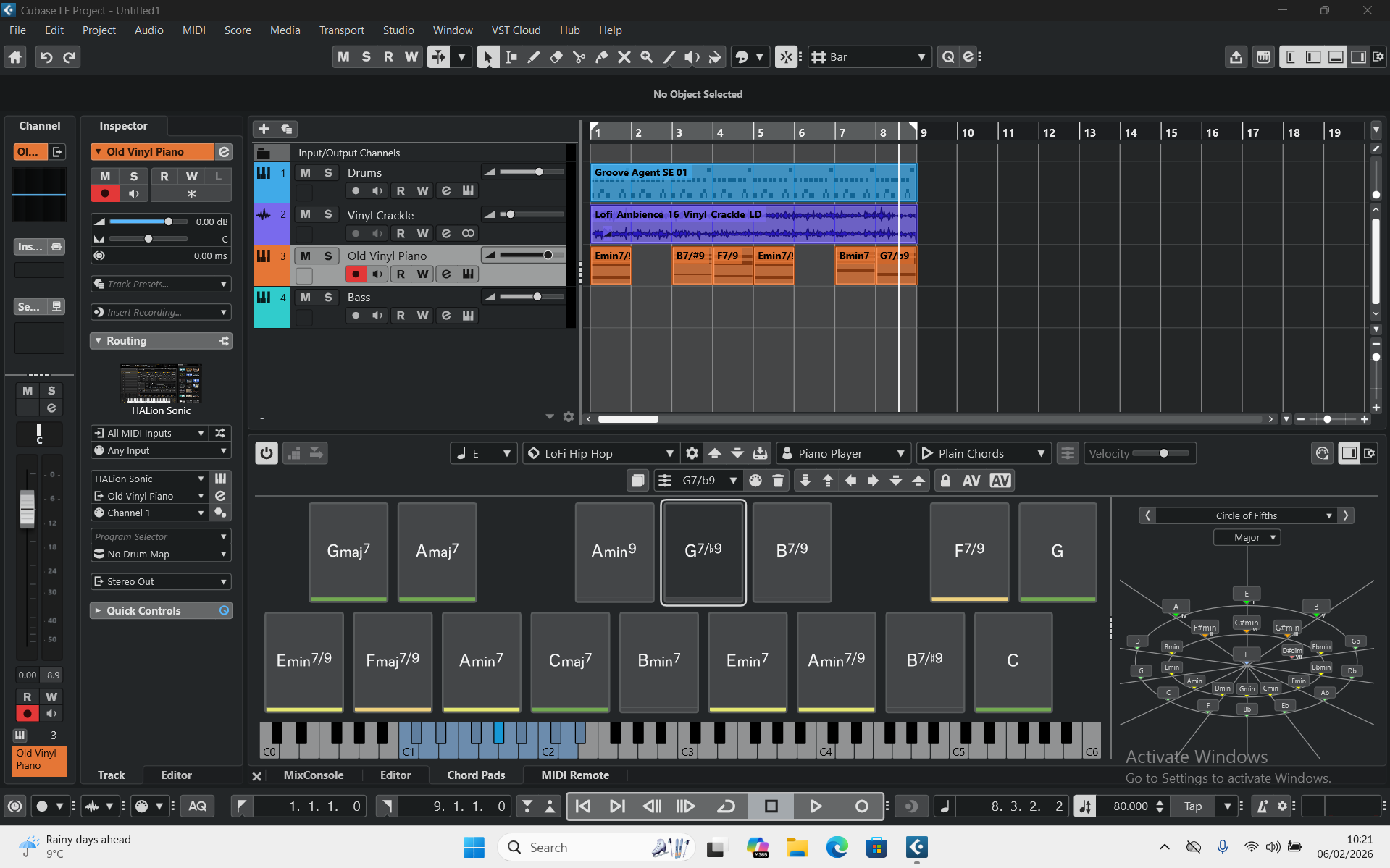Select the Scissors split tool
The image size is (1390, 868).
coord(579,57)
